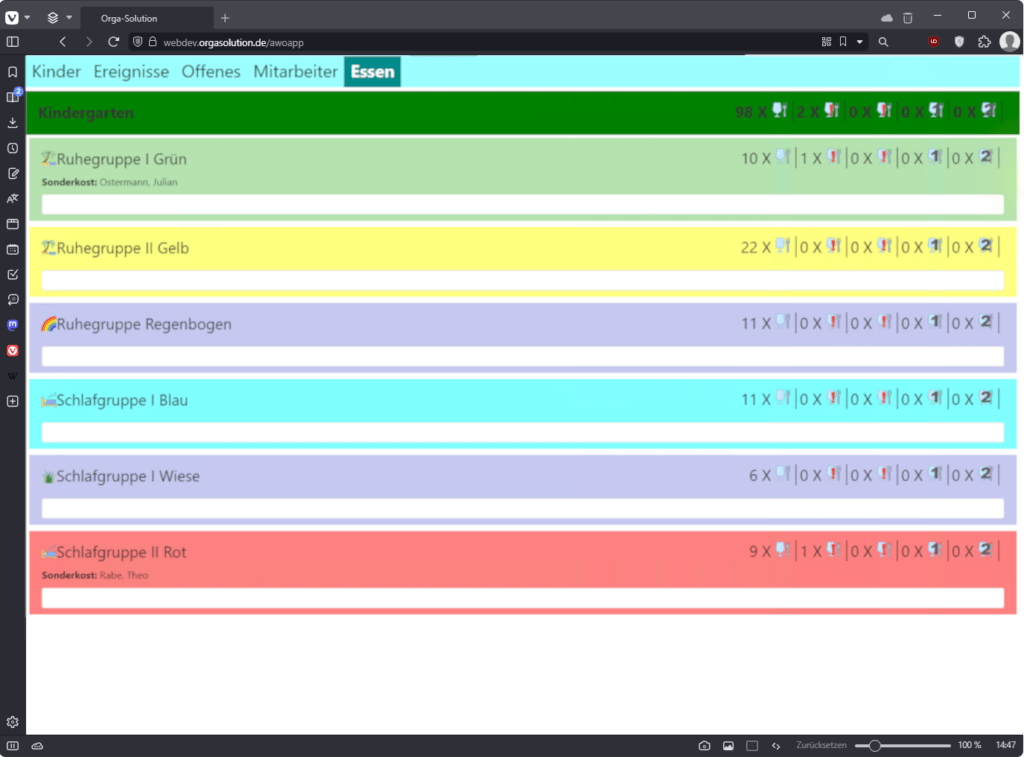
Task: Open the Vivaldi main menu
Action: pos(12,18)
